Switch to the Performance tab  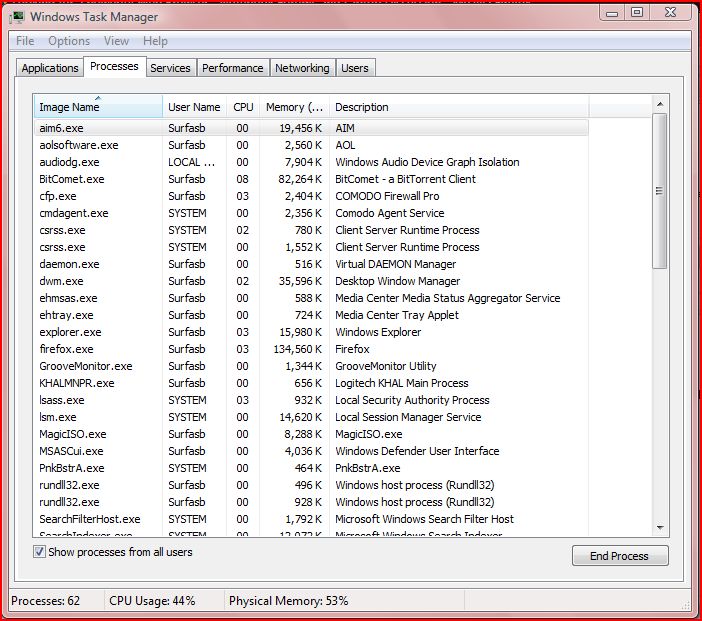coord(233,68)
